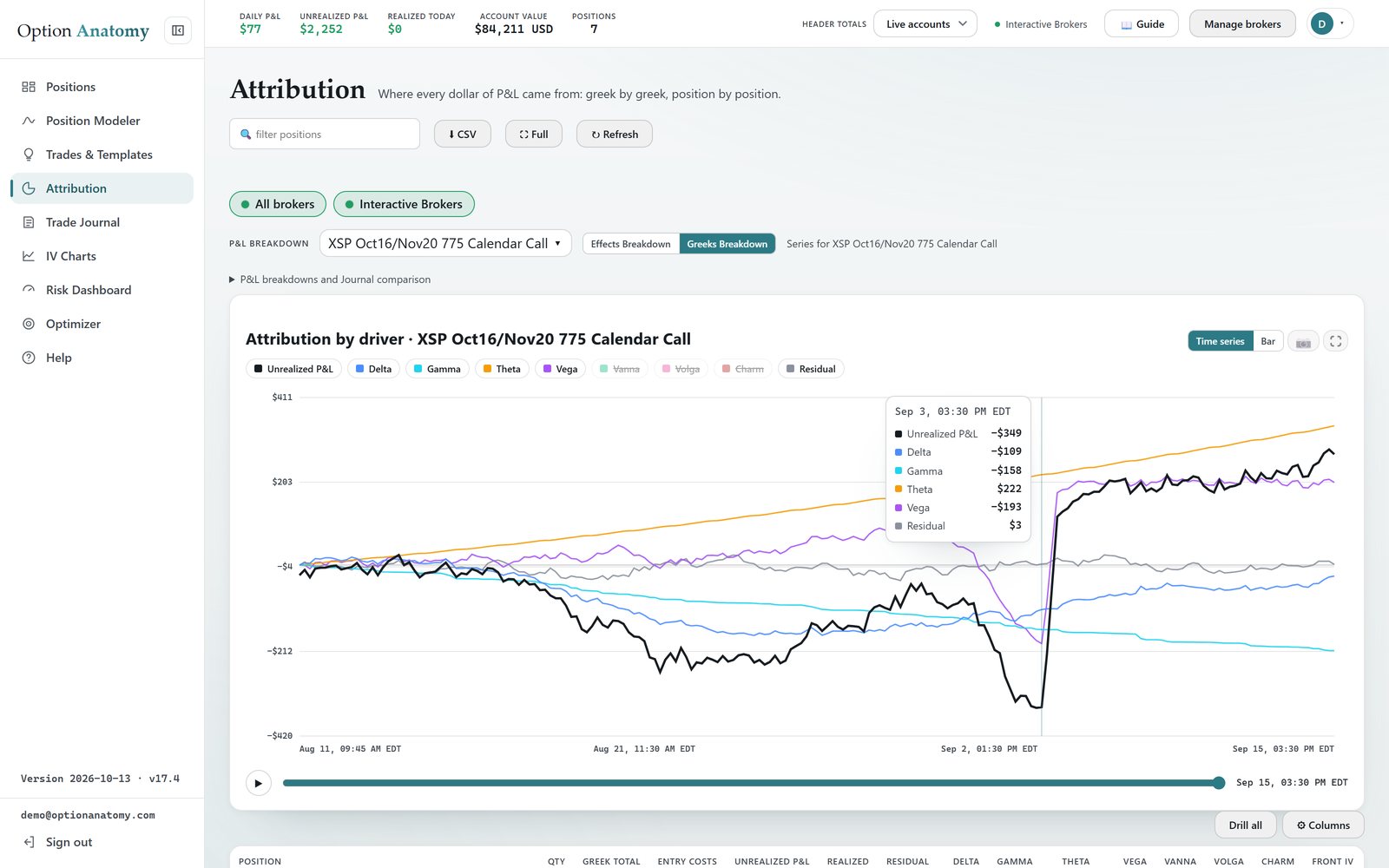
Task: Sign out of the account
Action: (58, 842)
